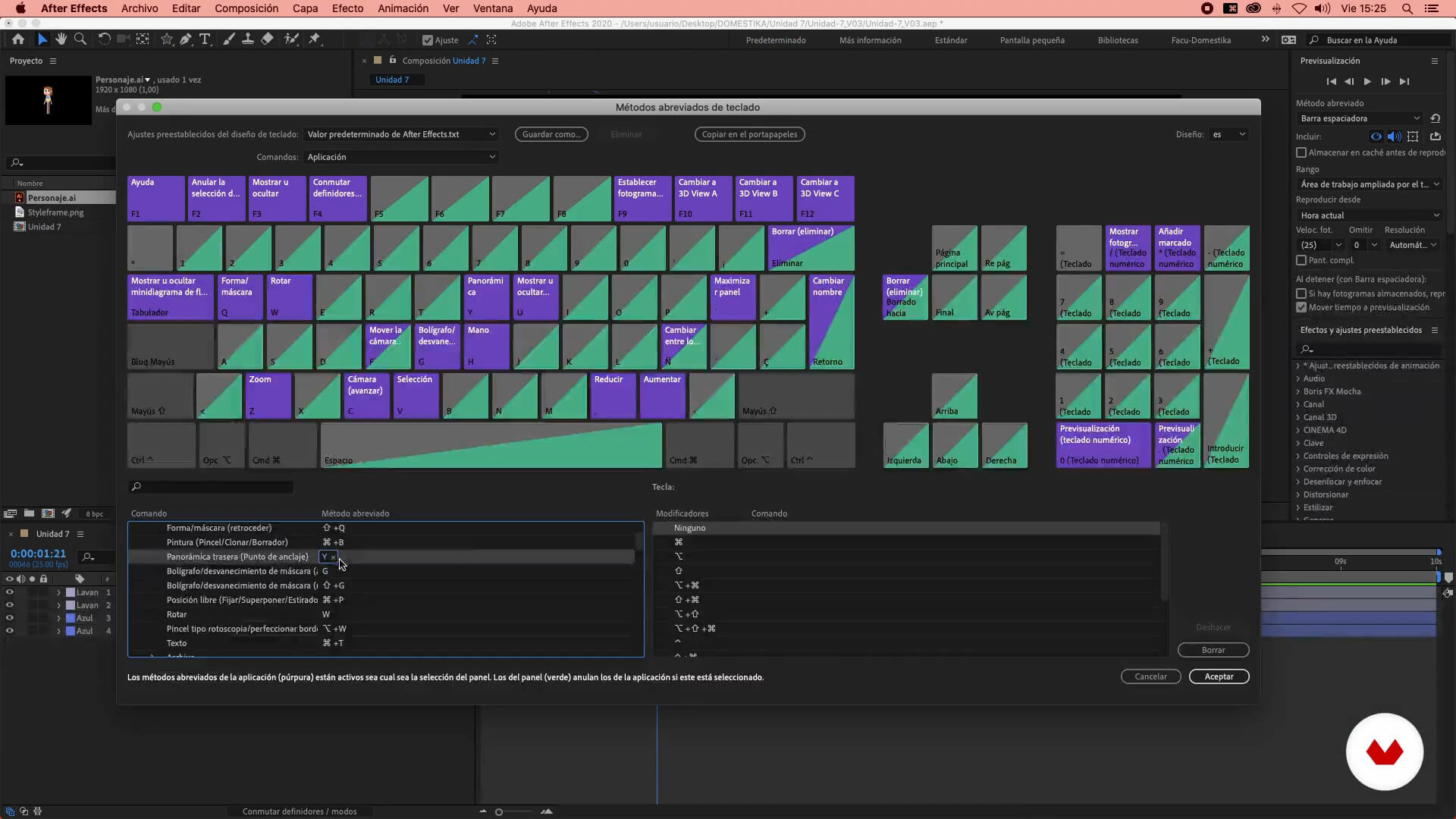1456x819 pixels.
Task: Open the Animación menu
Action: coord(403,8)
